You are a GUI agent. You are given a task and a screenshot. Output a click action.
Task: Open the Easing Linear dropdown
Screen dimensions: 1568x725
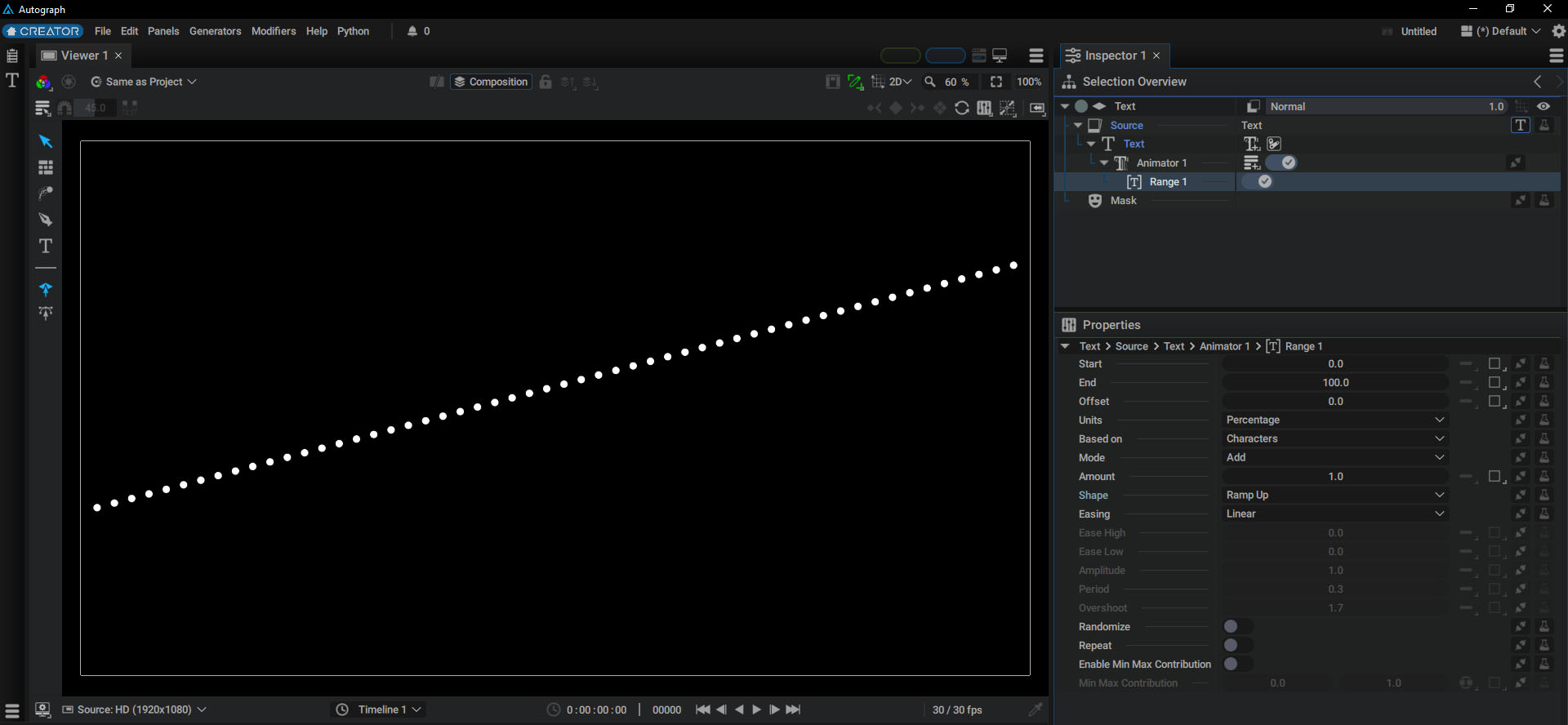[1335, 514]
